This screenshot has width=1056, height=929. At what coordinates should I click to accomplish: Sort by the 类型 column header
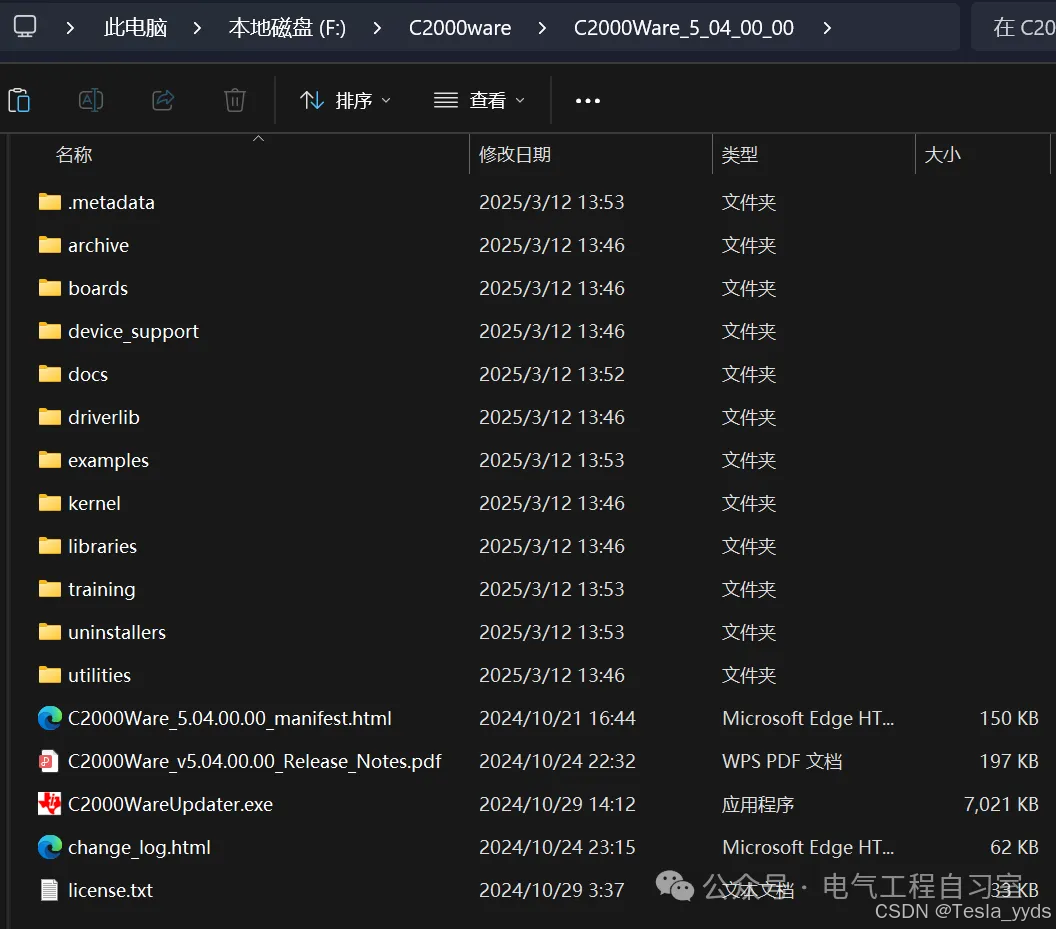pos(814,154)
